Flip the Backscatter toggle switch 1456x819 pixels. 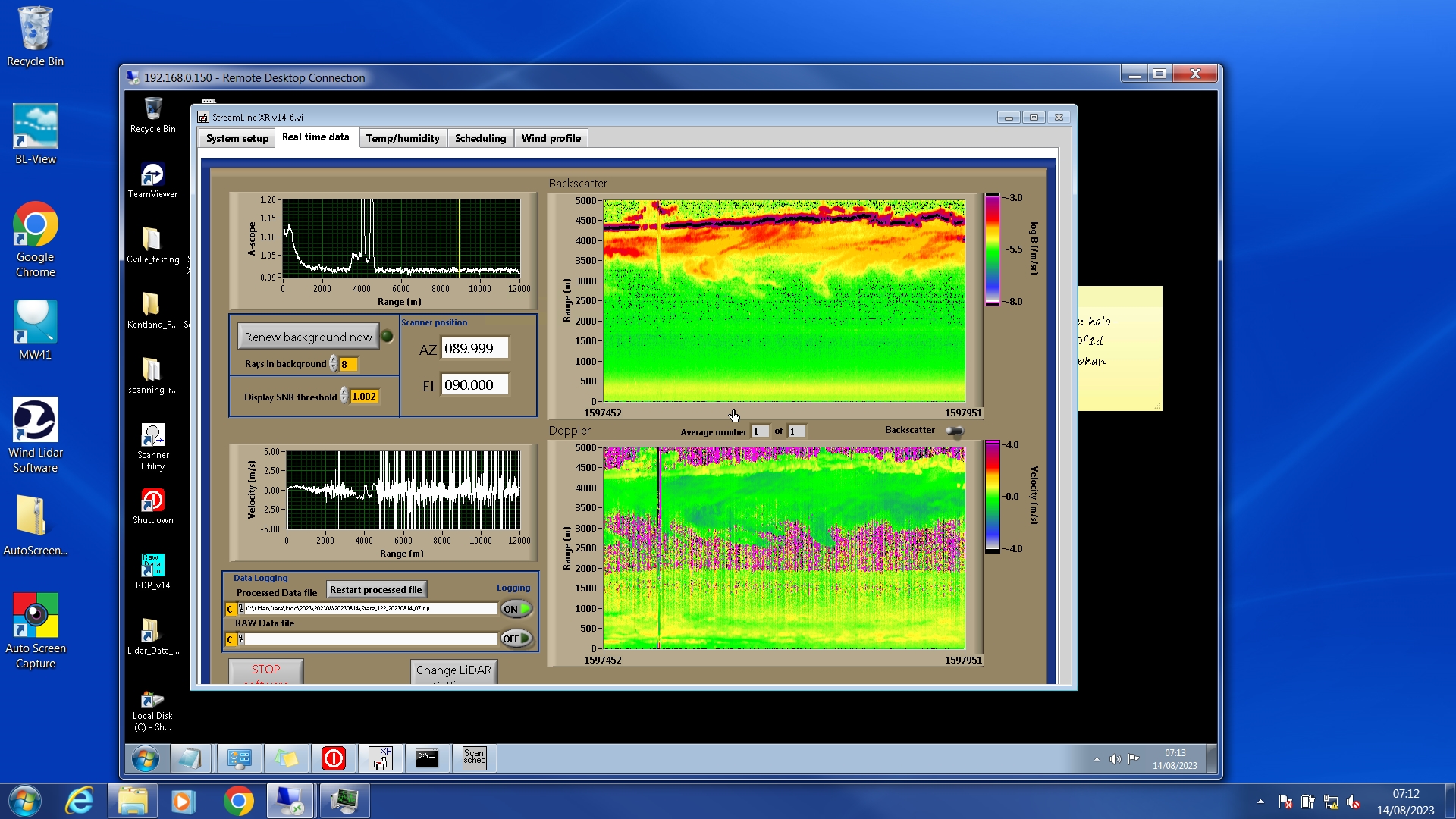(954, 431)
